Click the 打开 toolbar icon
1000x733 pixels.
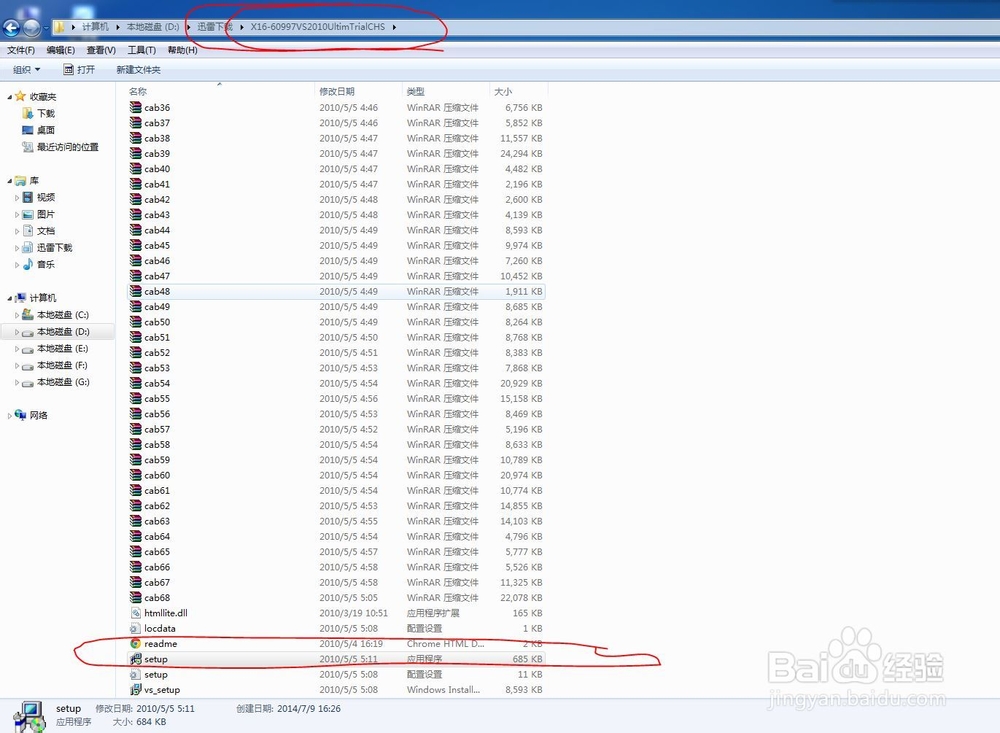pyautogui.click(x=68, y=70)
